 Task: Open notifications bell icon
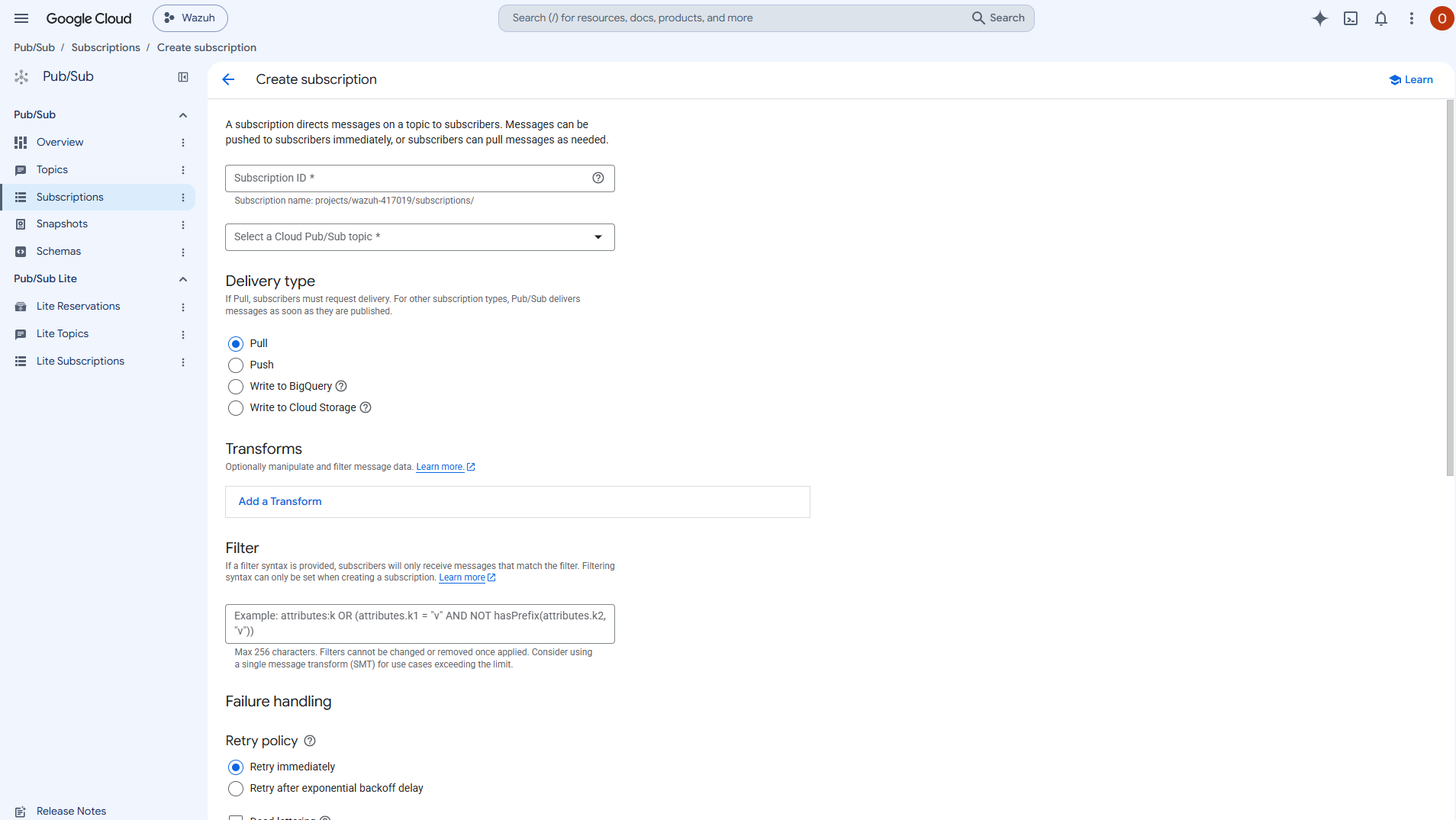point(1381,18)
